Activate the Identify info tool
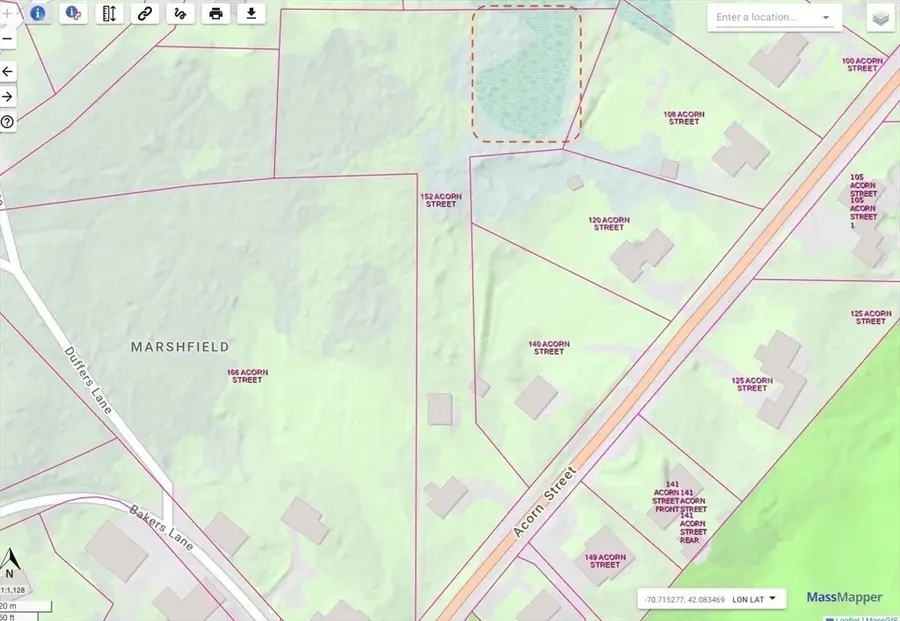 pyautogui.click(x=38, y=13)
